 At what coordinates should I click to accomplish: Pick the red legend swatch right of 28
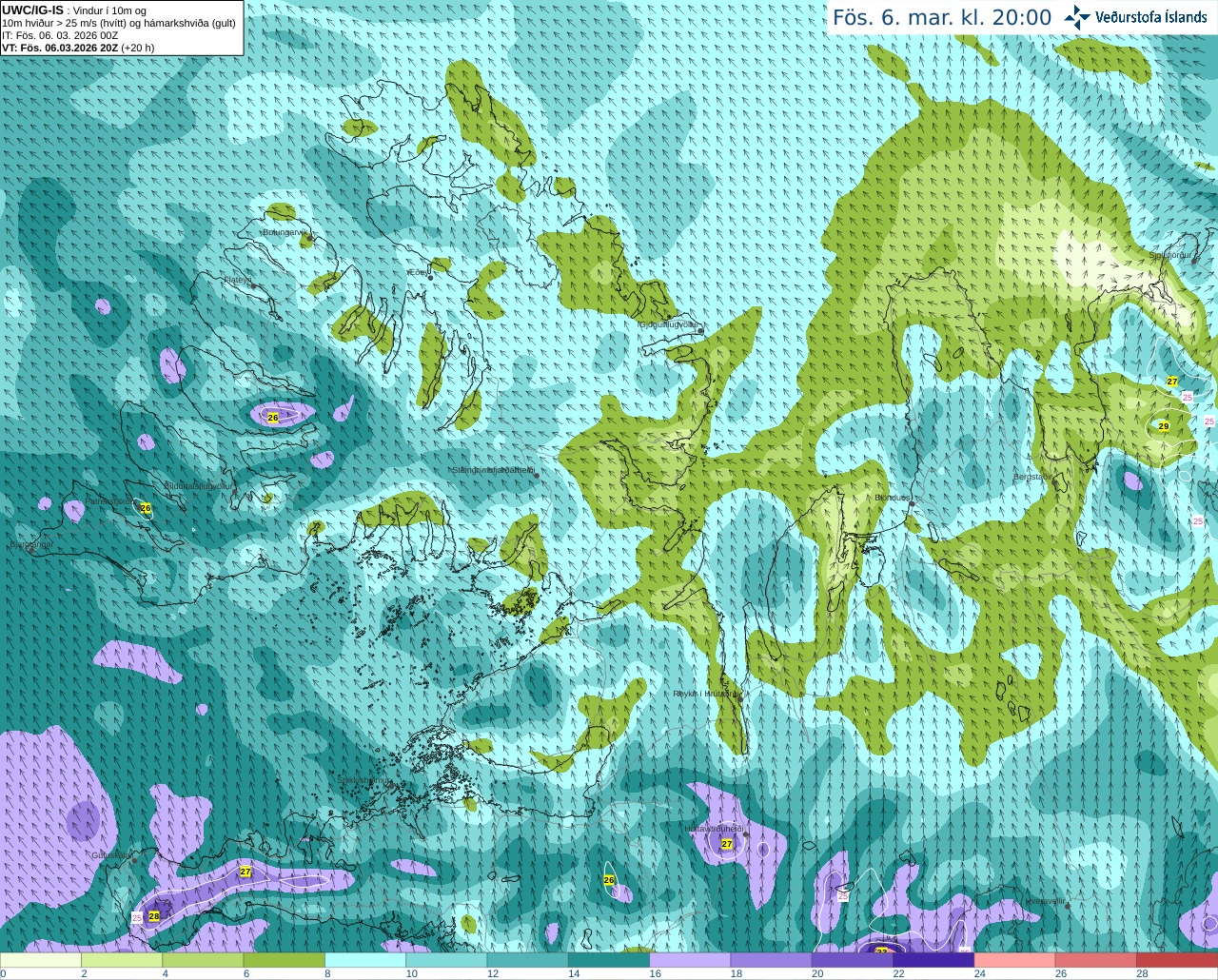click(1178, 960)
